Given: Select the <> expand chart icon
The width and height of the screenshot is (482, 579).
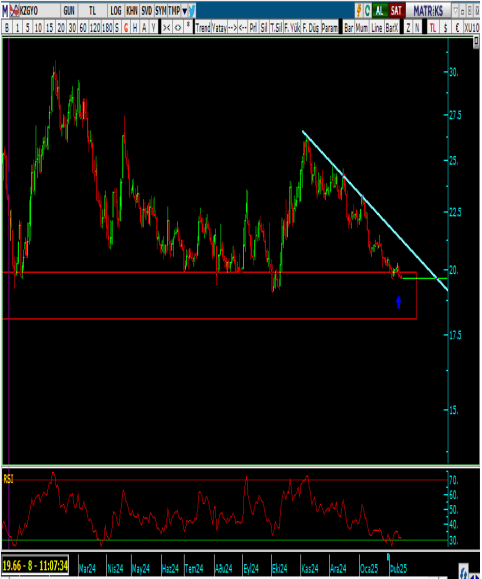Looking at the screenshot, I should pyautogui.click(x=178, y=27).
